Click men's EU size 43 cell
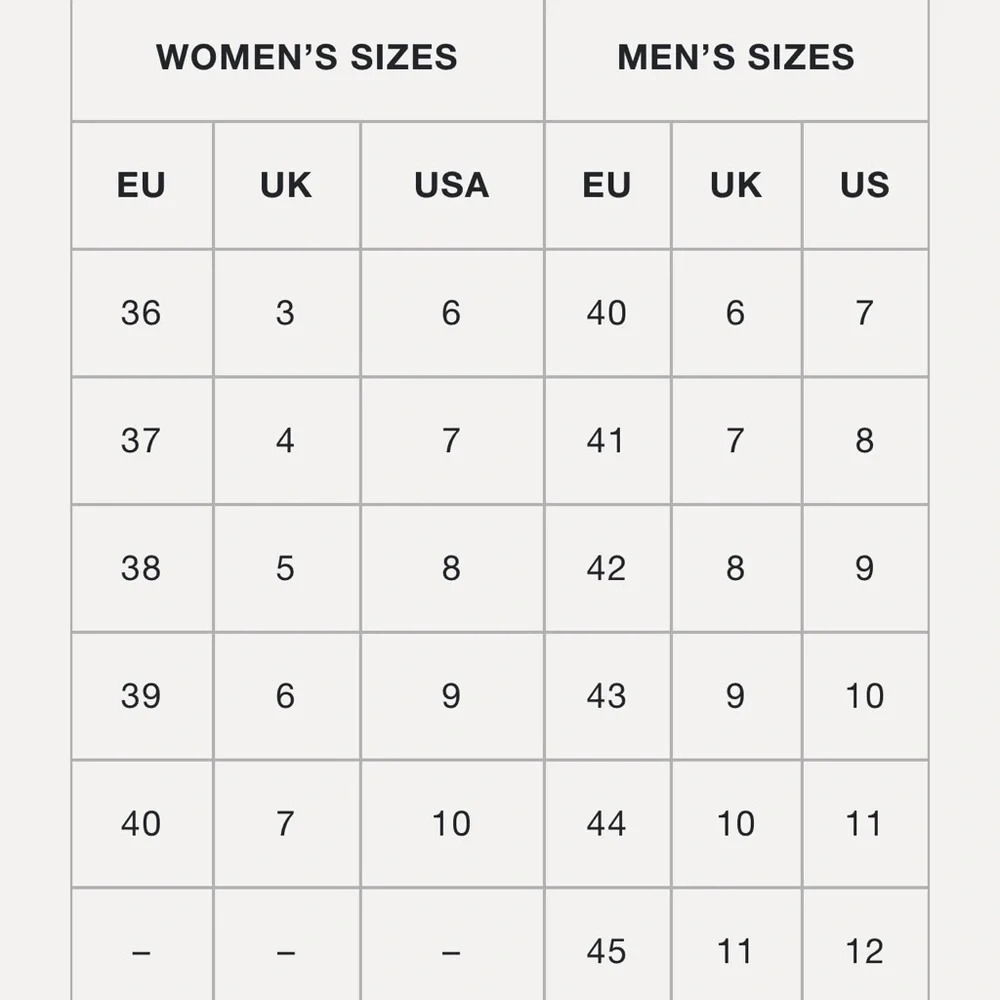Screen dimensions: 1000x1000 (607, 696)
